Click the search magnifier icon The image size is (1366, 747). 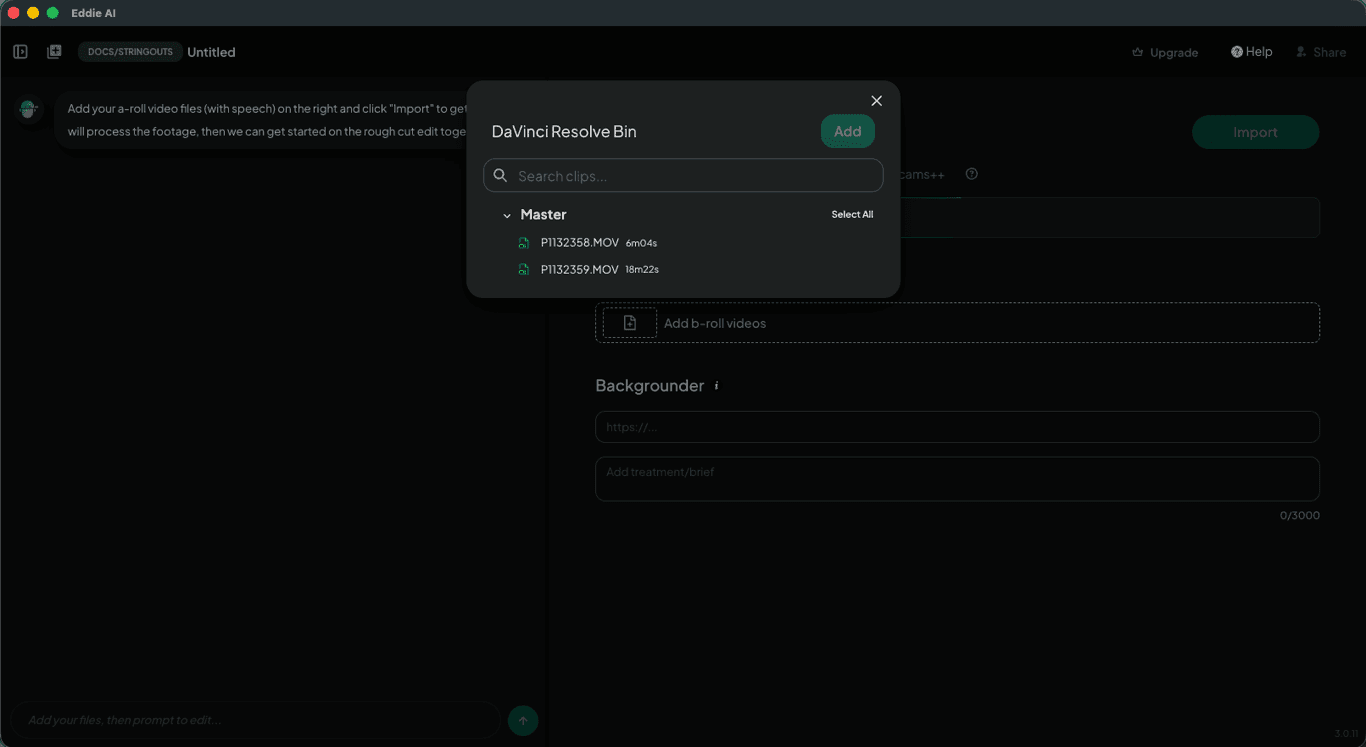pos(500,175)
